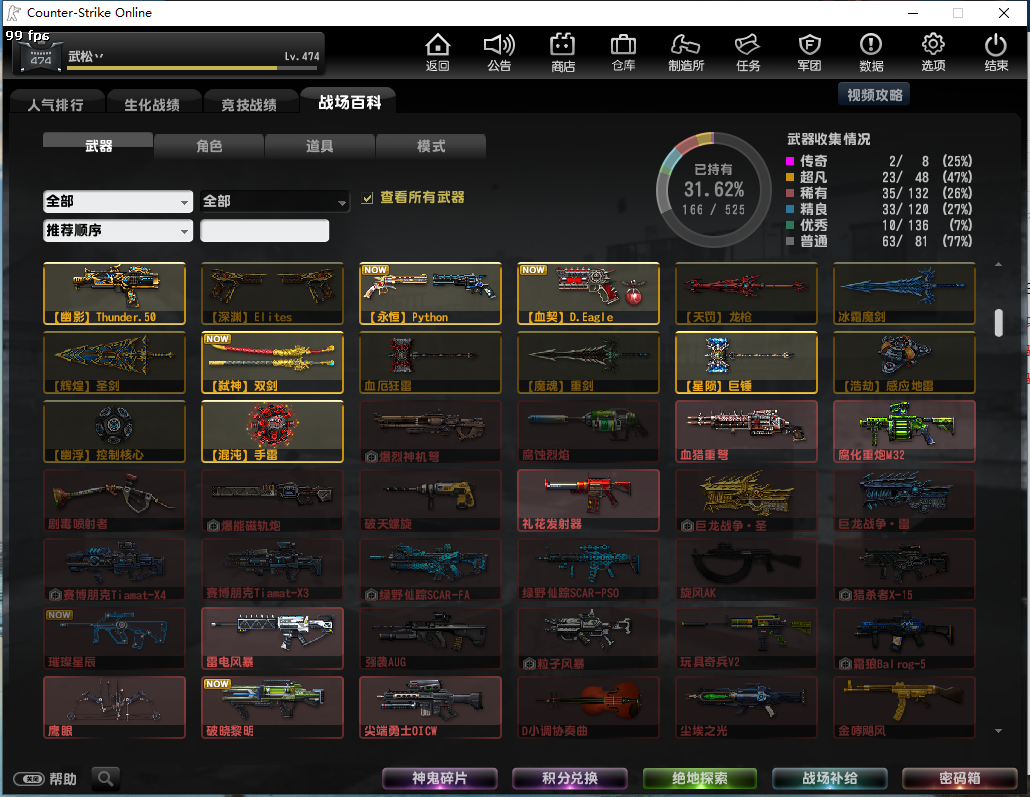
Task: Select the 冰霜魔剑 weapon card
Action: (x=905, y=293)
